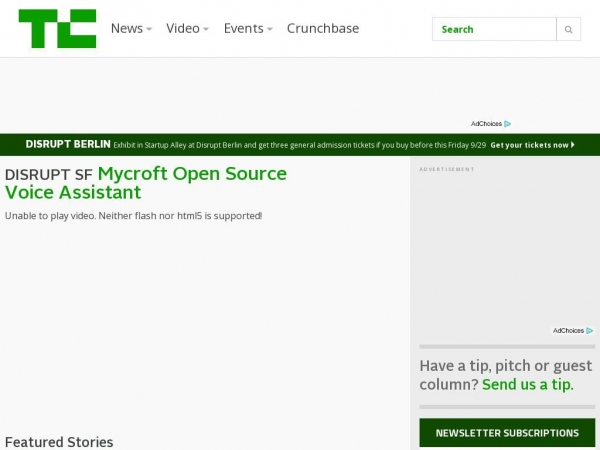Click into the Search input field
This screenshot has width=600, height=450.
pos(494,29)
